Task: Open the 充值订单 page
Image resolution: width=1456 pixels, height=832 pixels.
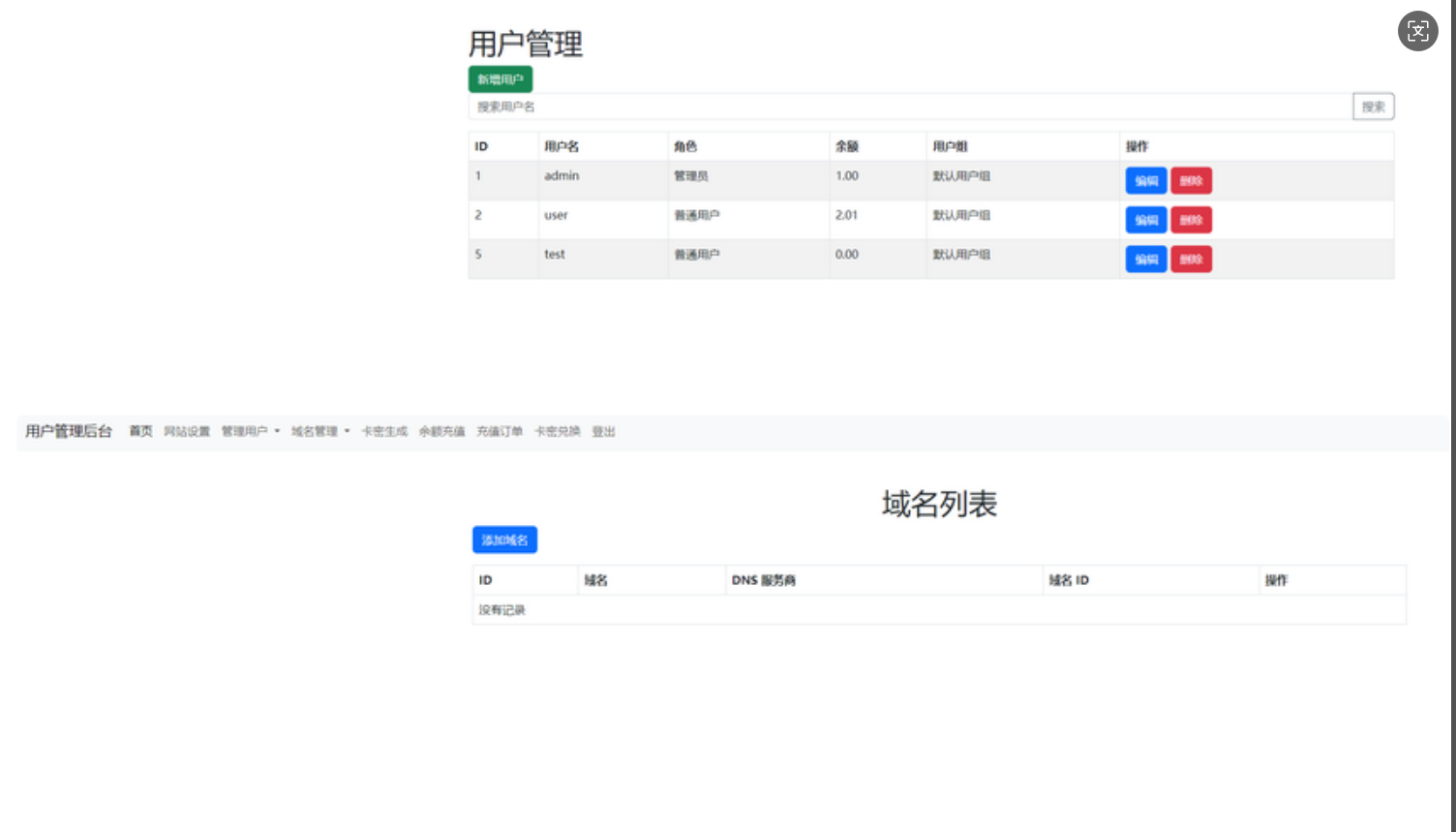Action: click(x=500, y=431)
